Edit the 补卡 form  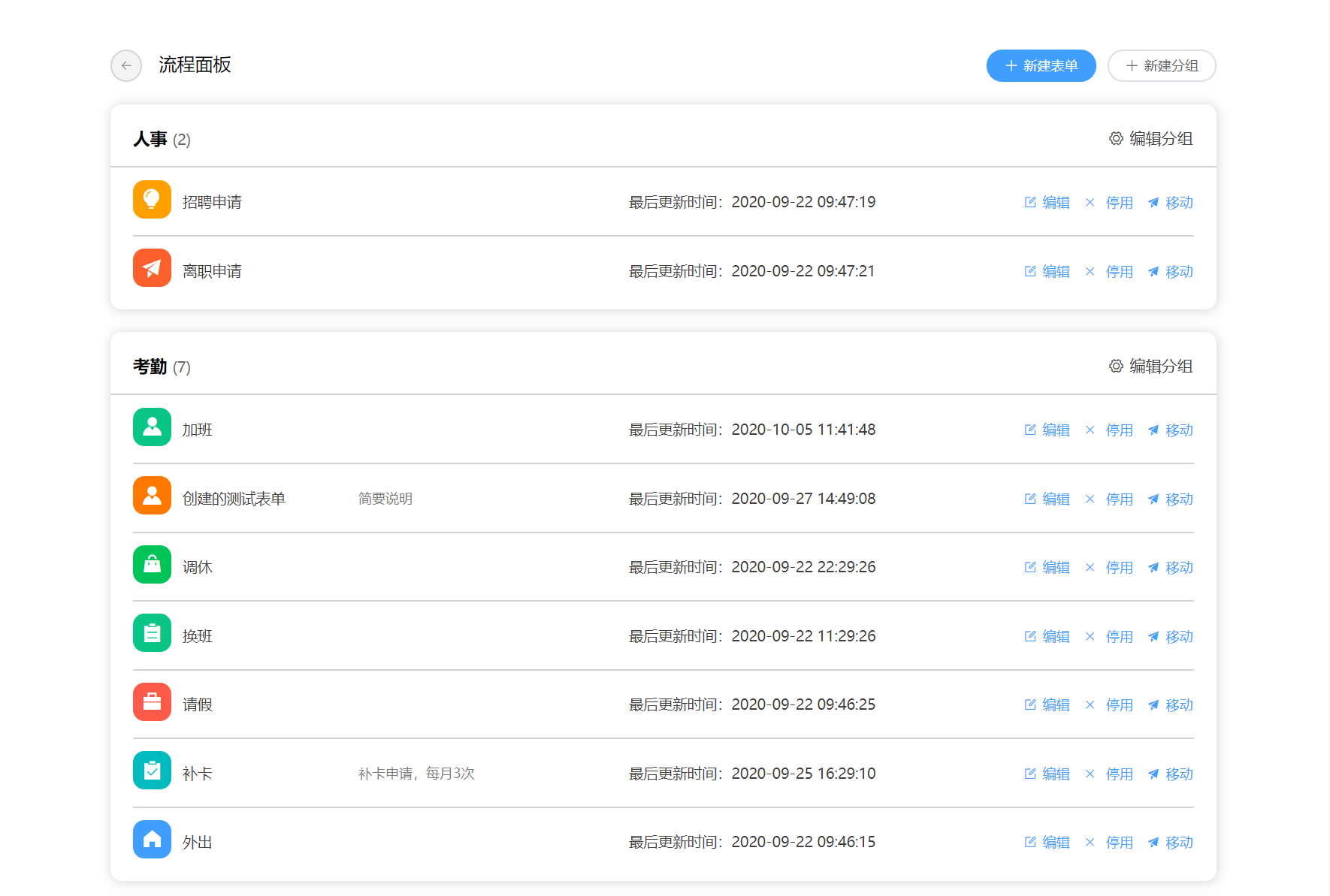pos(1047,774)
